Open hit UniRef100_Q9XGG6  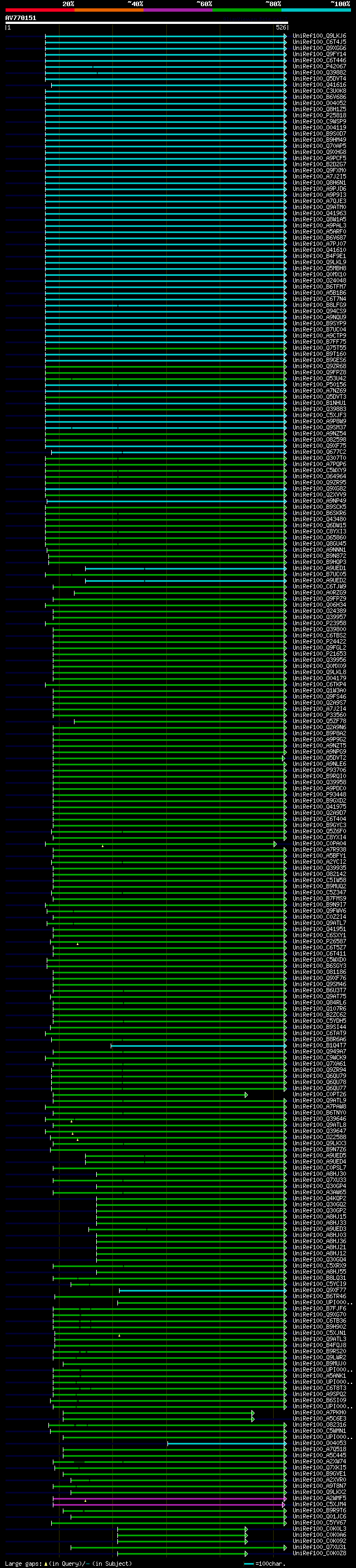319,48
